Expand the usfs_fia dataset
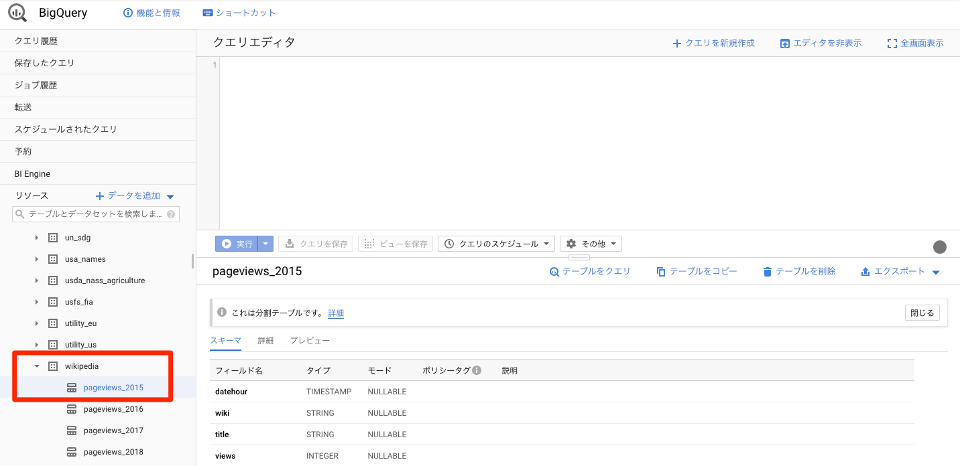 click(36, 302)
